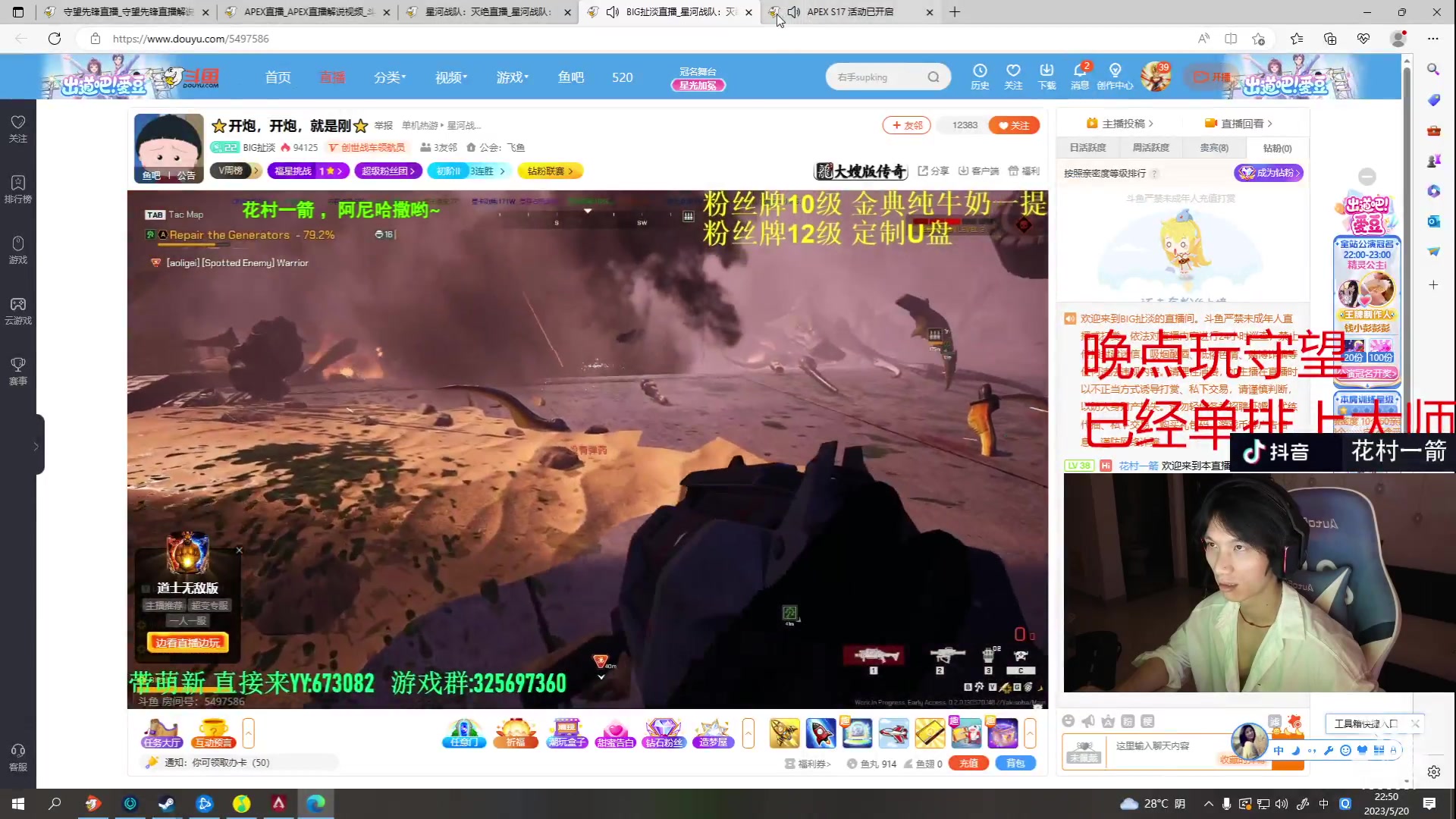The width and height of the screenshot is (1456, 819).
Task: Open the 任务大厅 icon below the player
Action: click(x=162, y=733)
